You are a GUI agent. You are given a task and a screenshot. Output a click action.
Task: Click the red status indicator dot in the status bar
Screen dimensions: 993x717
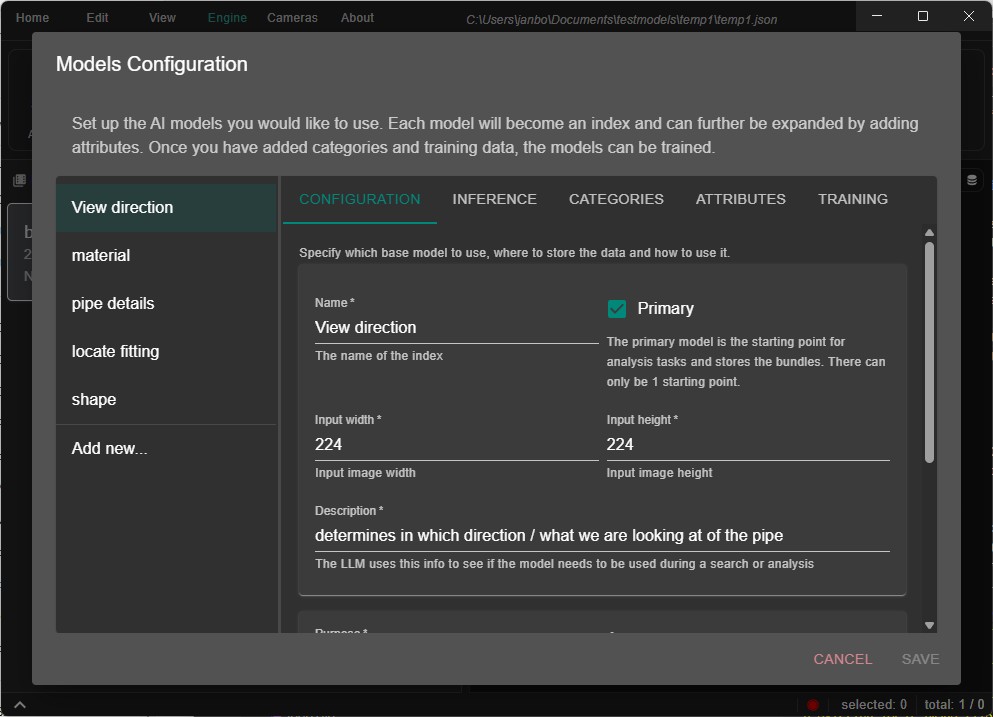(812, 704)
